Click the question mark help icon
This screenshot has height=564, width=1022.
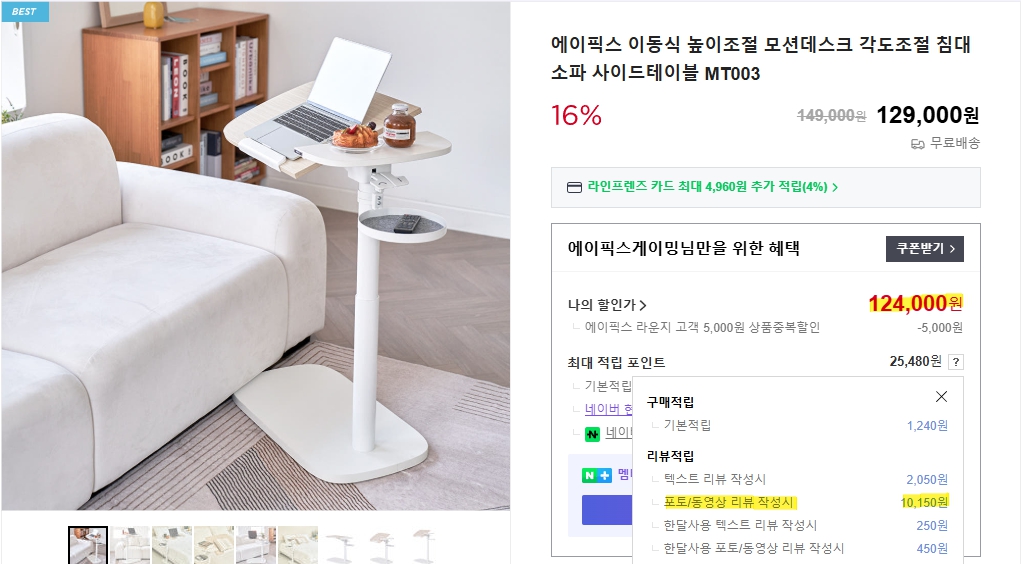(x=956, y=362)
